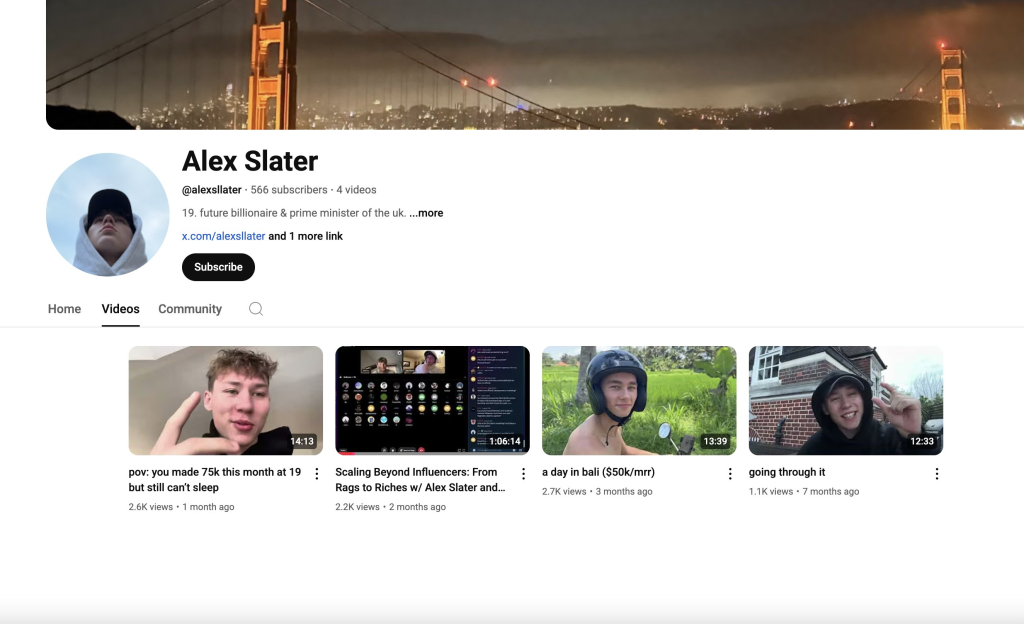Screen dimensions: 1024x624
Task: Click Alex Slater's channel profile picture
Action: coord(108,215)
